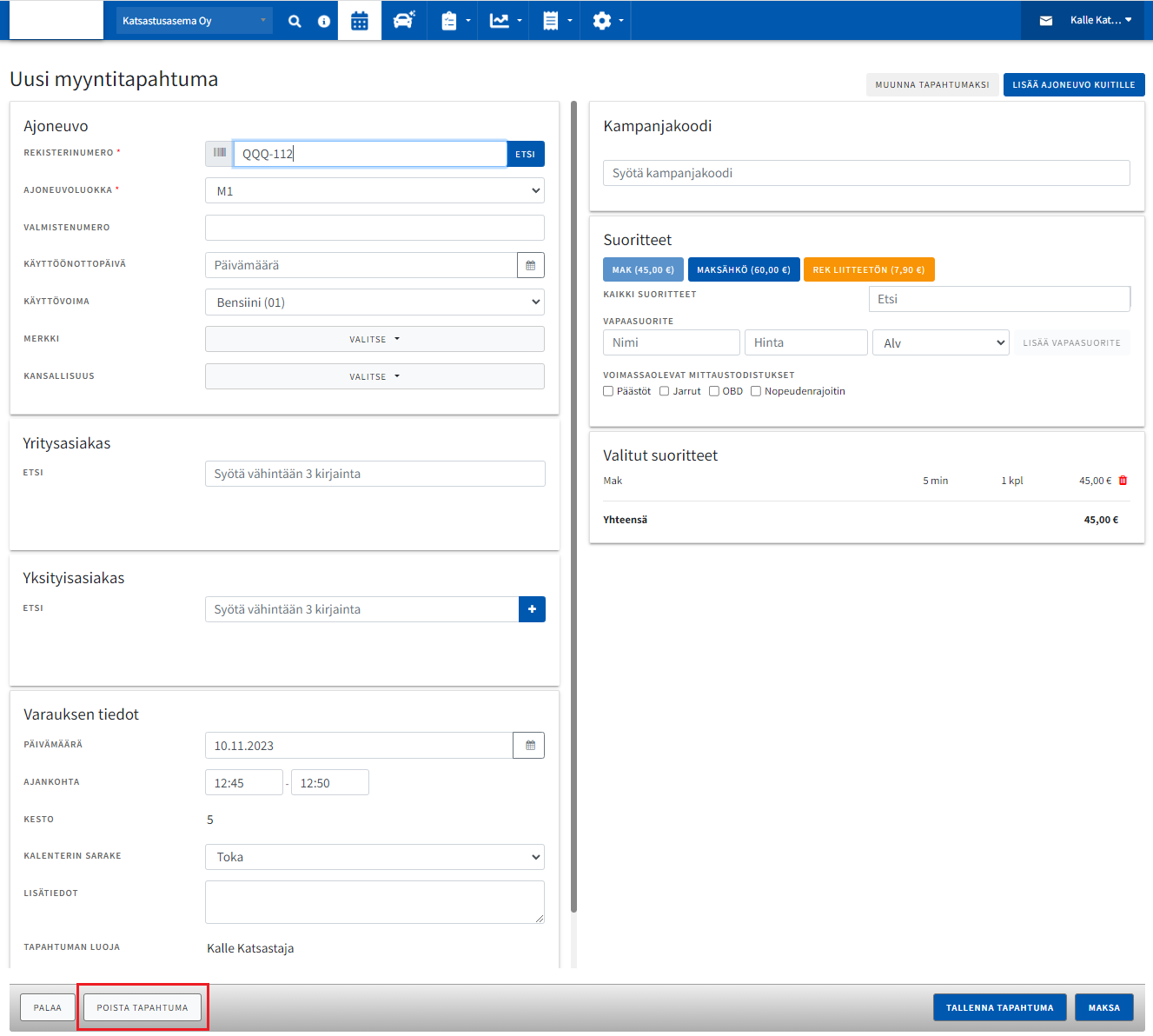Viewport: 1153px width, 1036px height.
Task: Click the Kampanjakoodi input field
Action: tap(866, 173)
